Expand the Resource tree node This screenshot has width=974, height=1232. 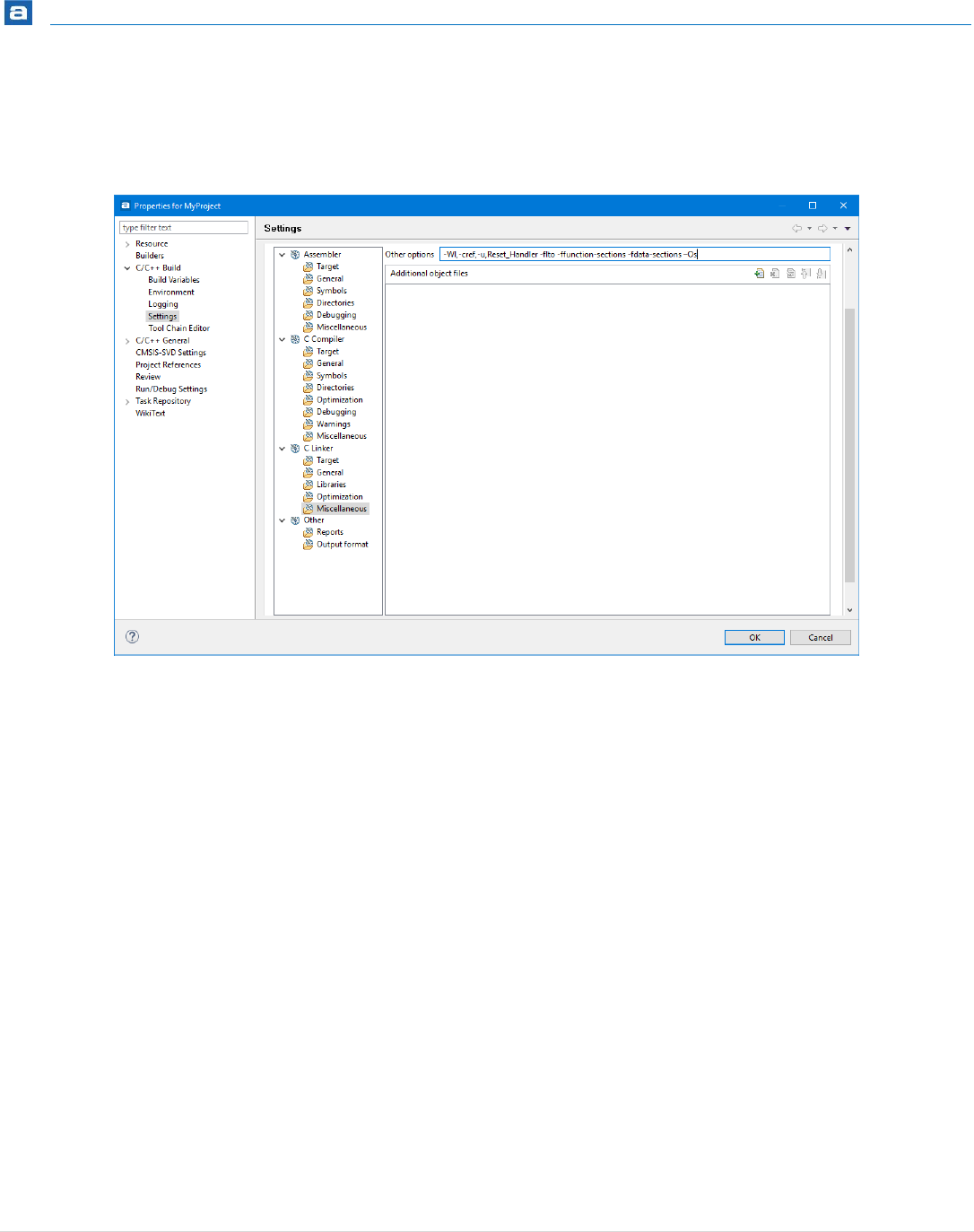pyautogui.click(x=127, y=244)
